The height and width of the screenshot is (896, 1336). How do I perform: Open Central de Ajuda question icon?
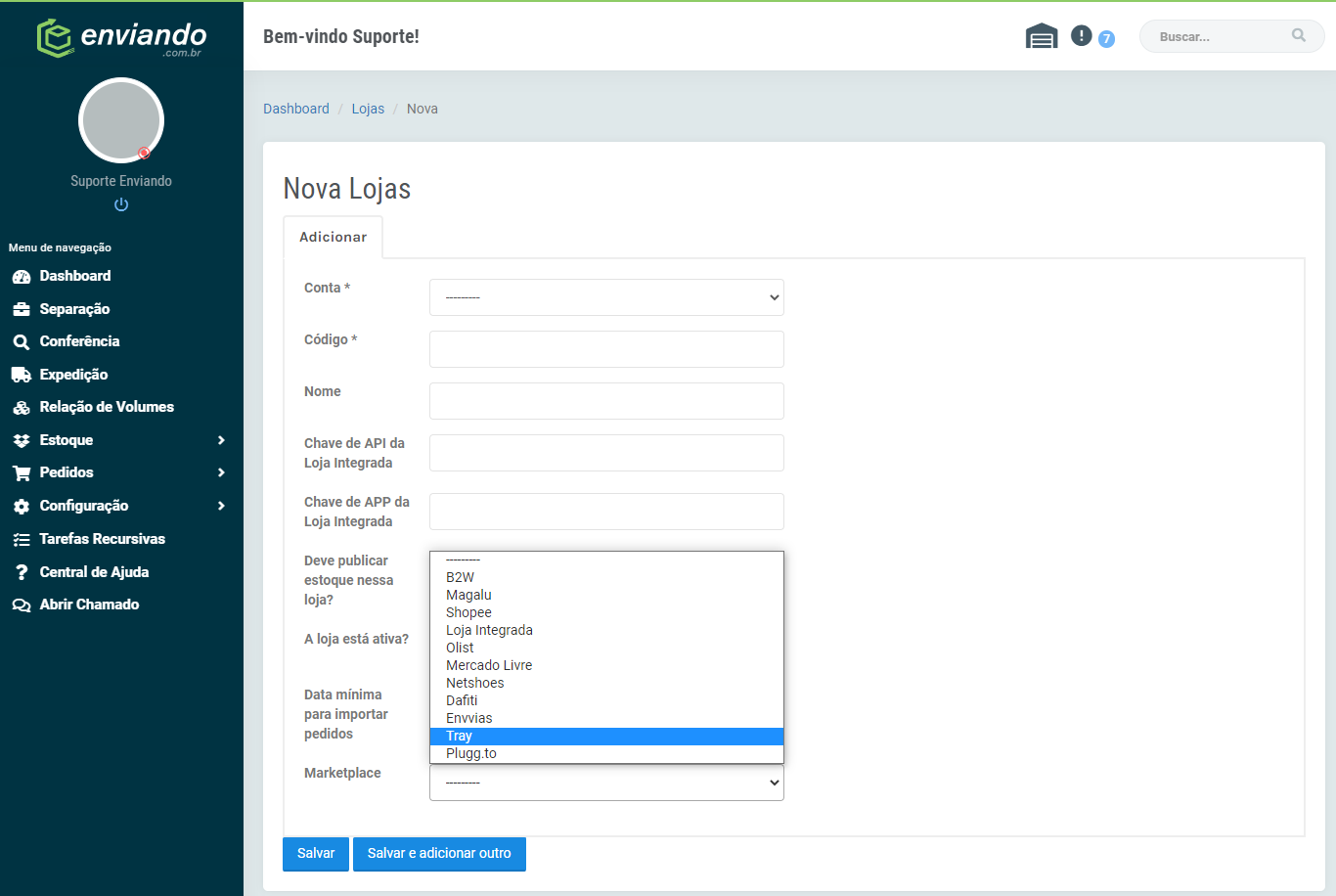point(22,572)
